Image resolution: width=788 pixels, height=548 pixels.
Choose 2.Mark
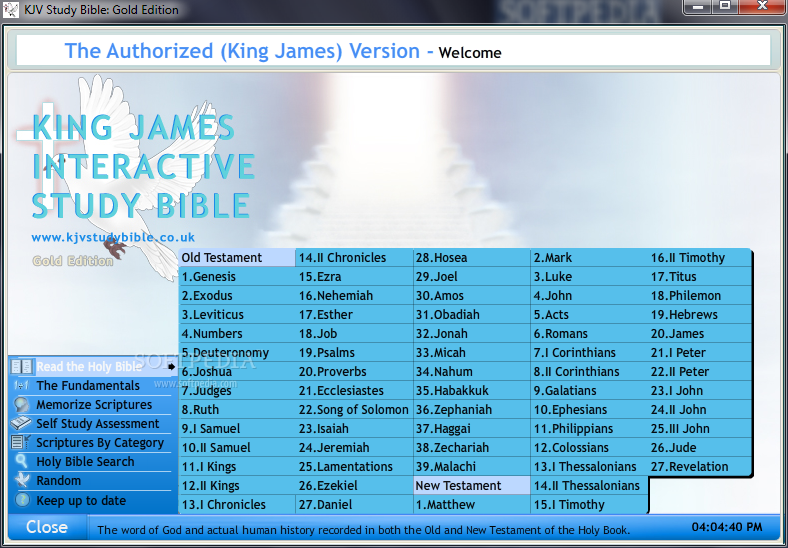click(589, 257)
